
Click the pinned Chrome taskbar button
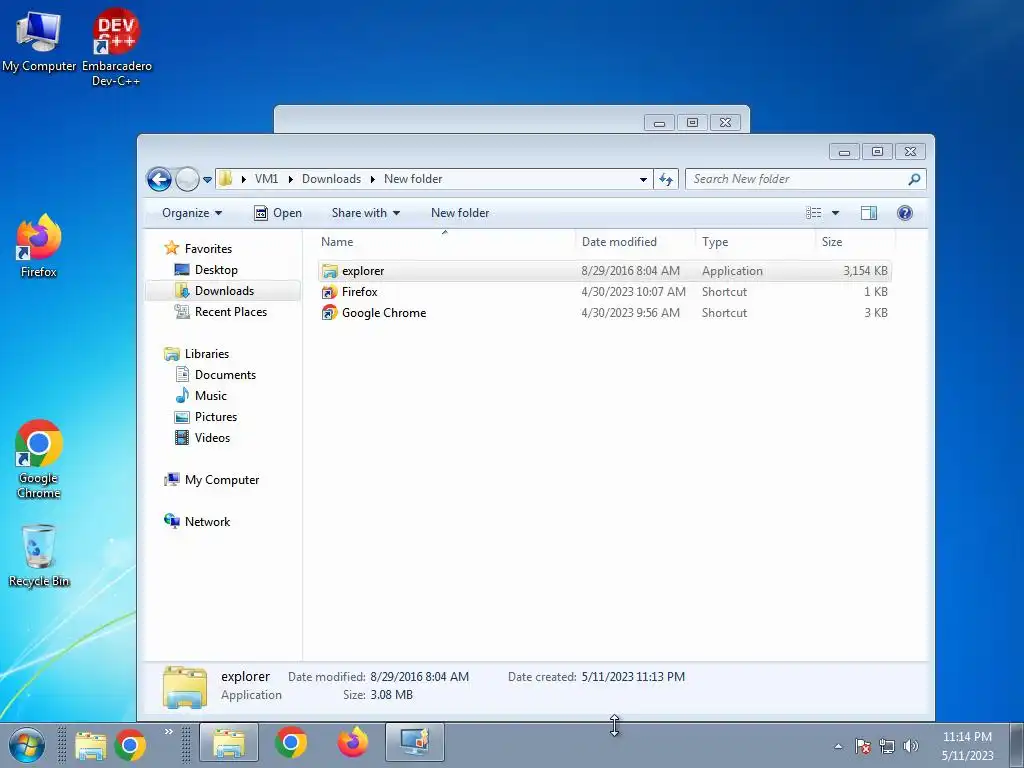click(291, 743)
